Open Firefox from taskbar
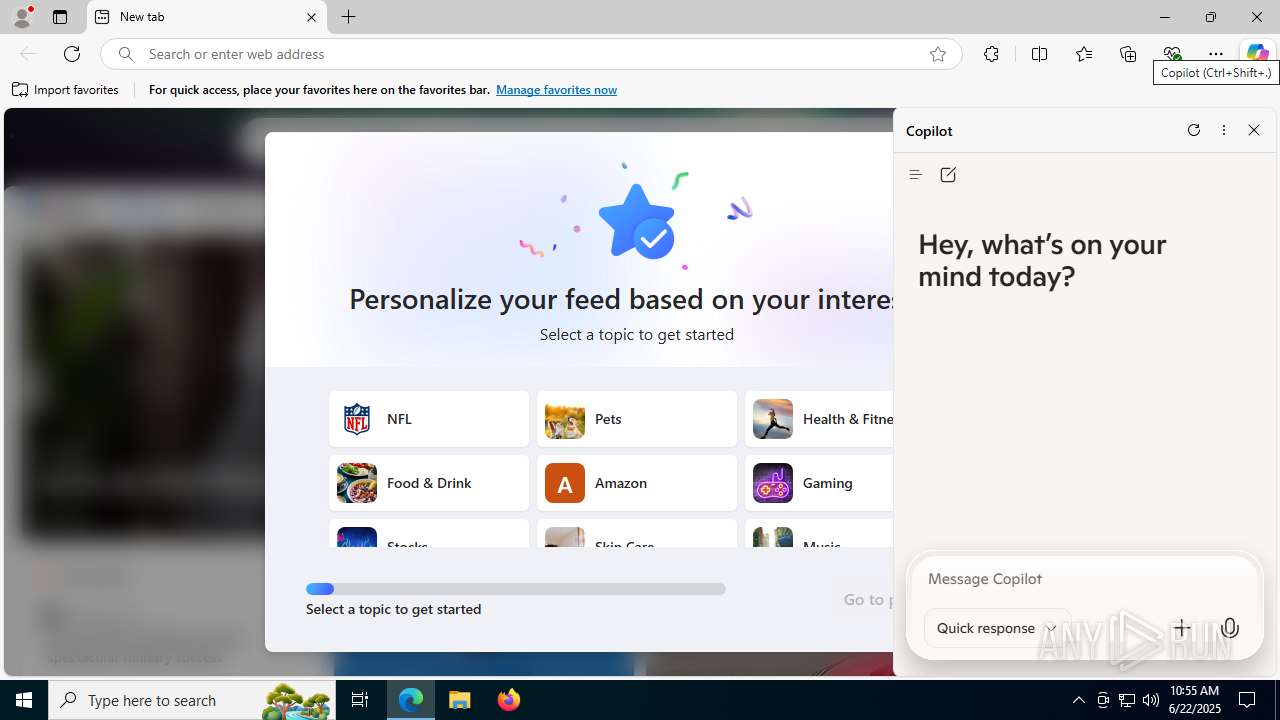The width and height of the screenshot is (1280, 720). tap(509, 700)
